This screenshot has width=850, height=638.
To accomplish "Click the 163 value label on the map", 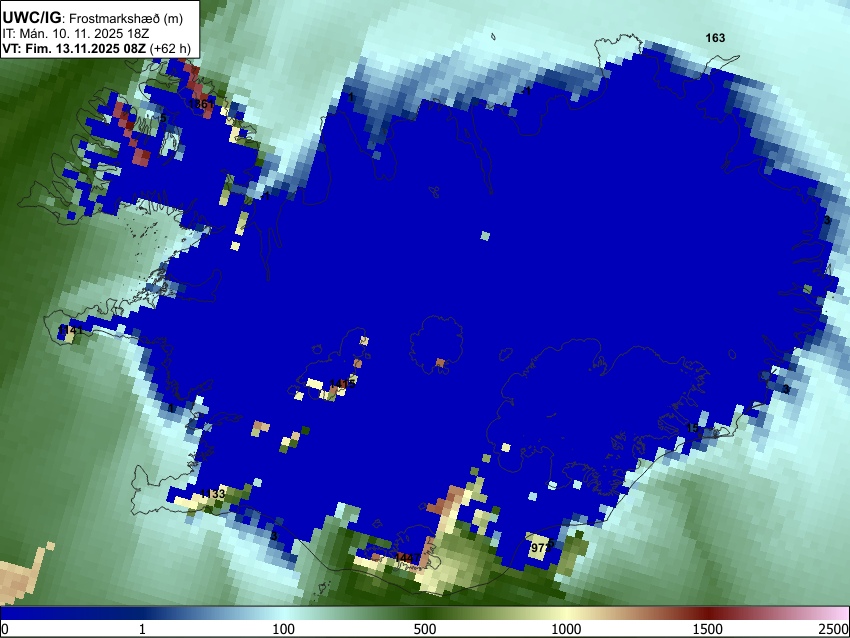I will coord(715,38).
